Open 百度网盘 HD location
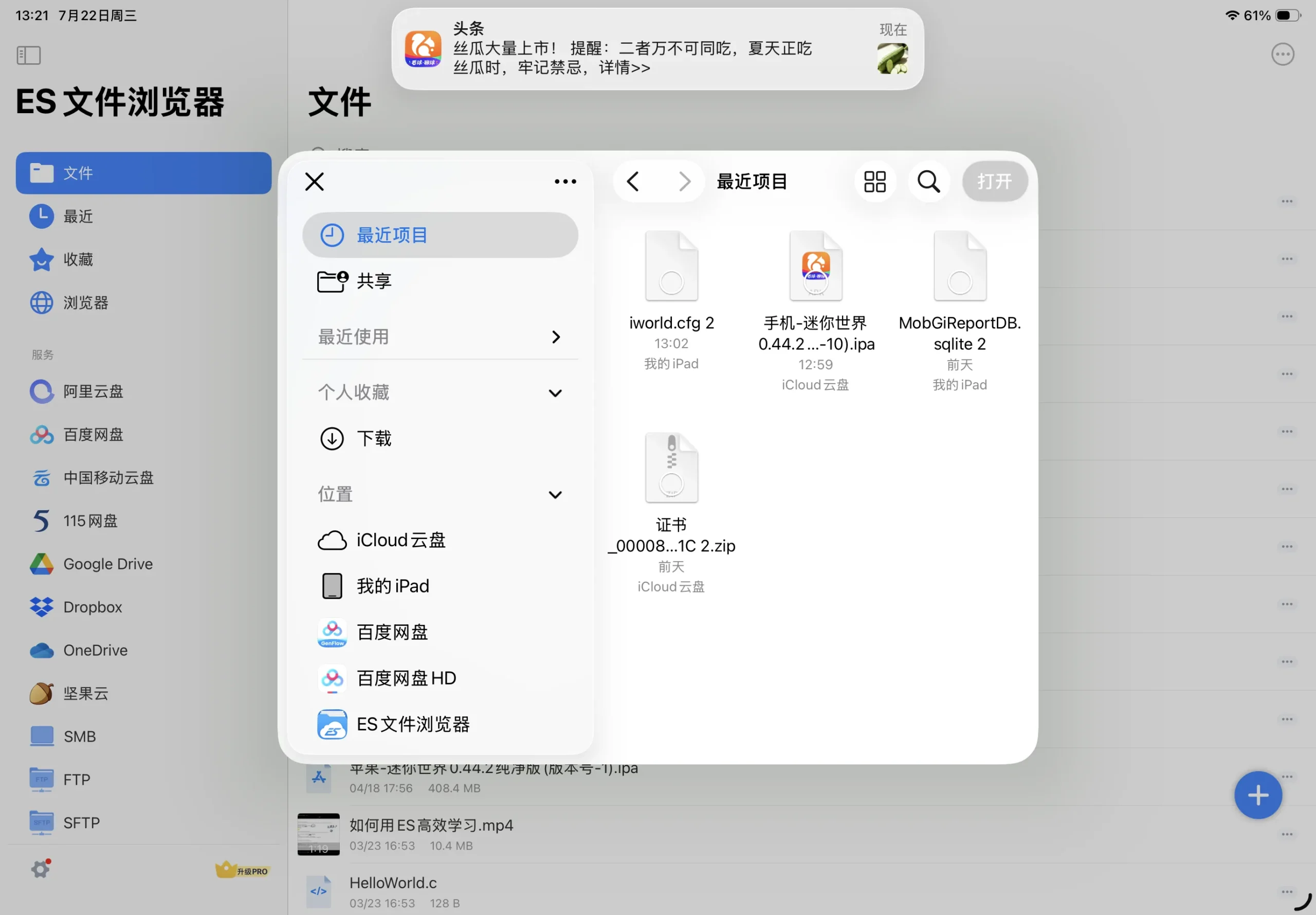 point(440,678)
